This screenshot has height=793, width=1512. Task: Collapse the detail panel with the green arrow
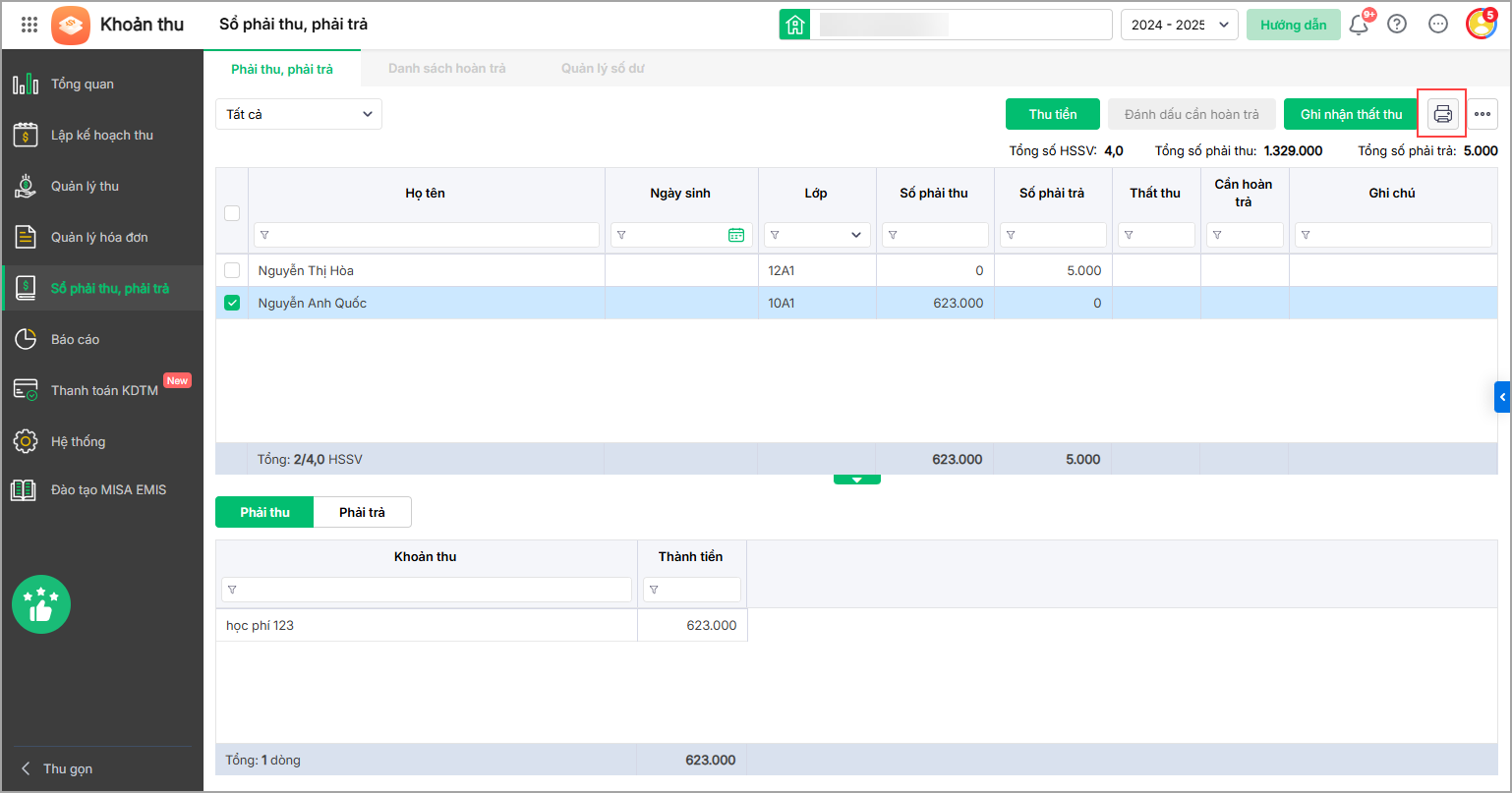[857, 480]
